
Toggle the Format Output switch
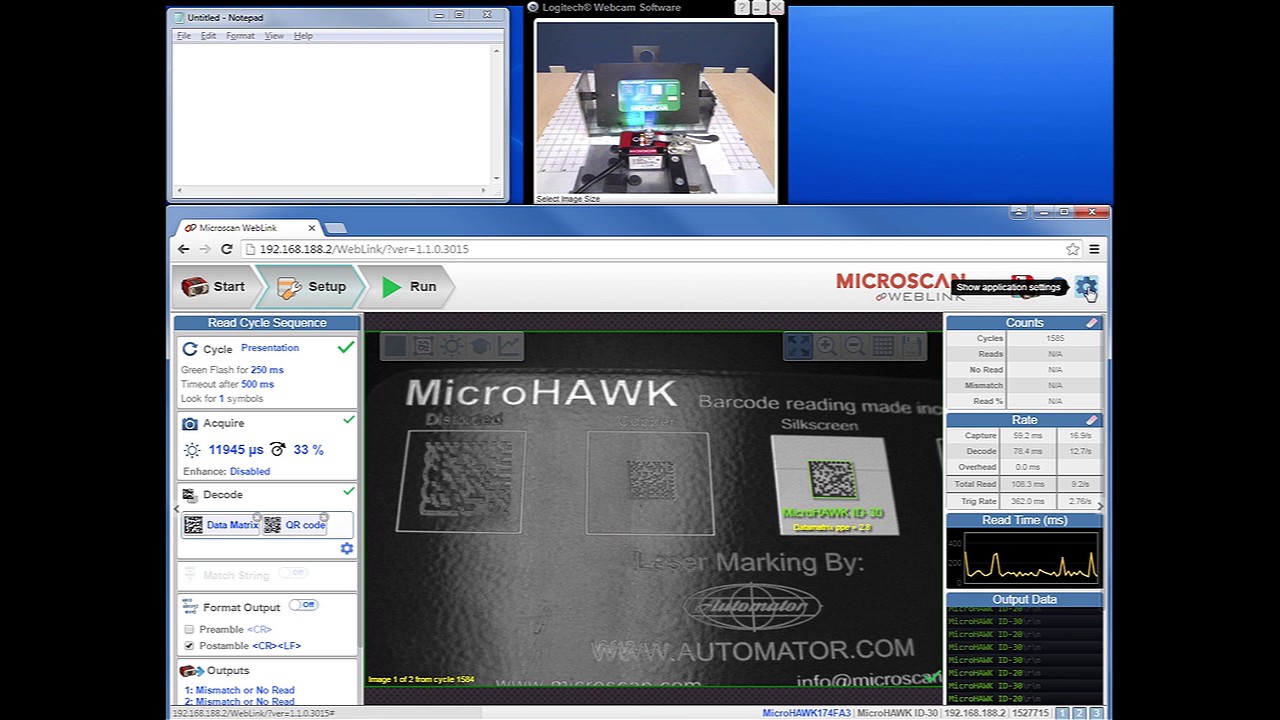(x=303, y=605)
